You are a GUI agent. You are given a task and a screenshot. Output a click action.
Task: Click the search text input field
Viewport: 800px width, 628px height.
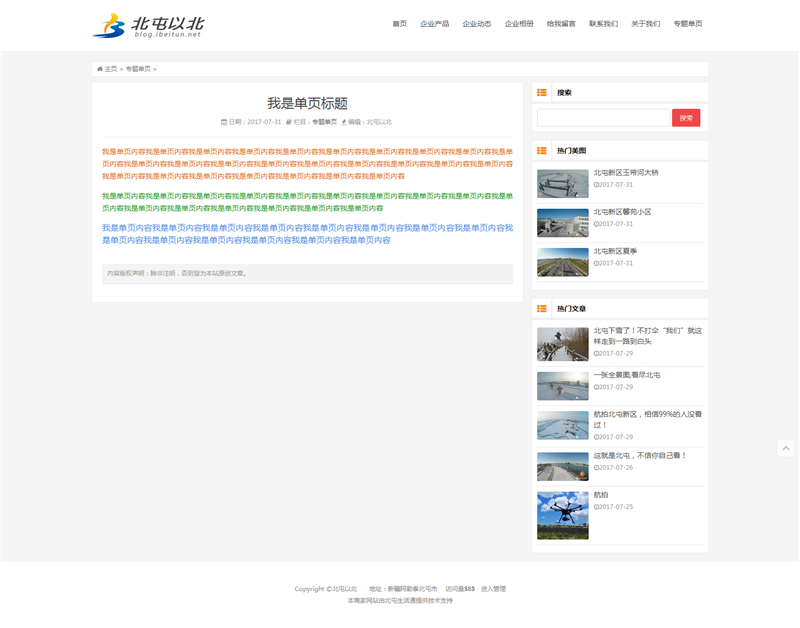[x=602, y=118]
